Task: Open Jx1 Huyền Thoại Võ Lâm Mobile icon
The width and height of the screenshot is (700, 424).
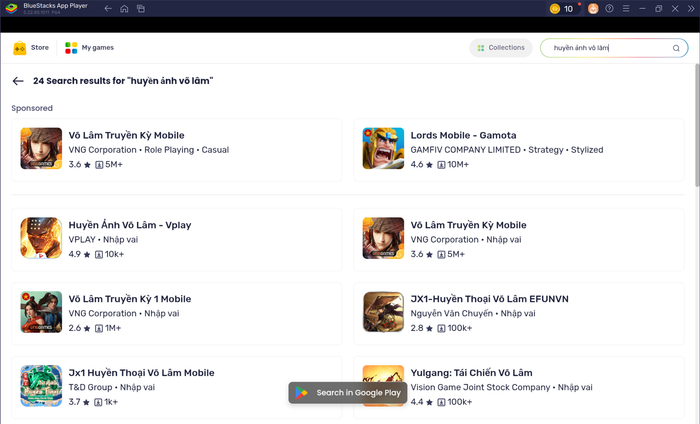Action: tap(41, 386)
